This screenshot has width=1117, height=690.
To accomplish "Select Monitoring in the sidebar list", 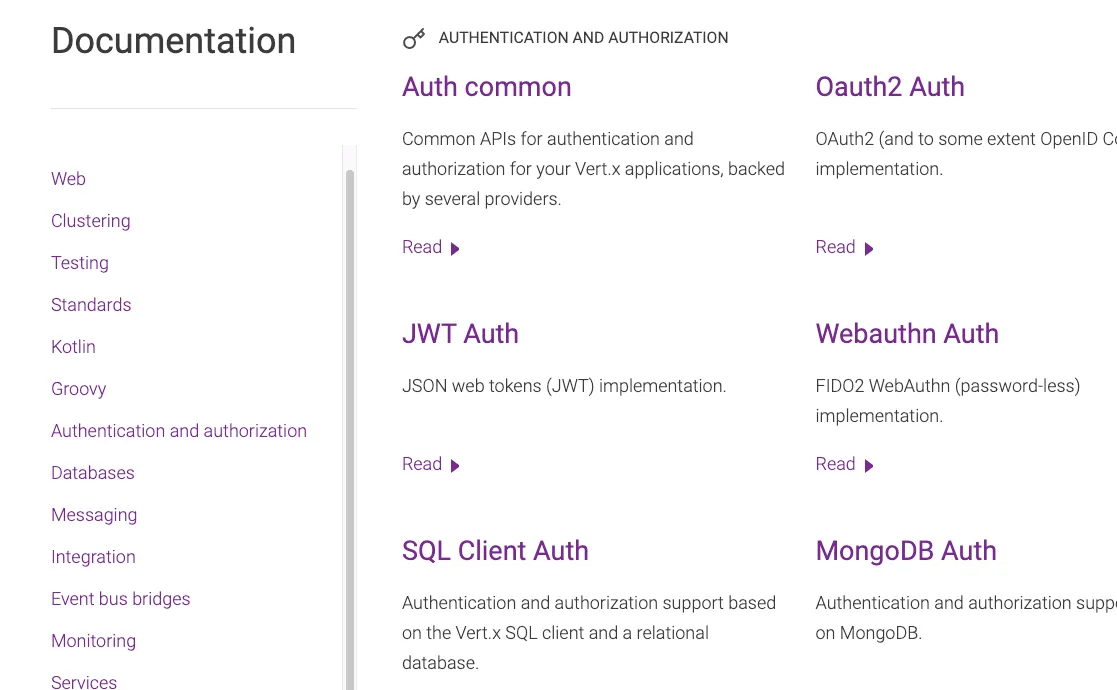I will [x=93, y=641].
